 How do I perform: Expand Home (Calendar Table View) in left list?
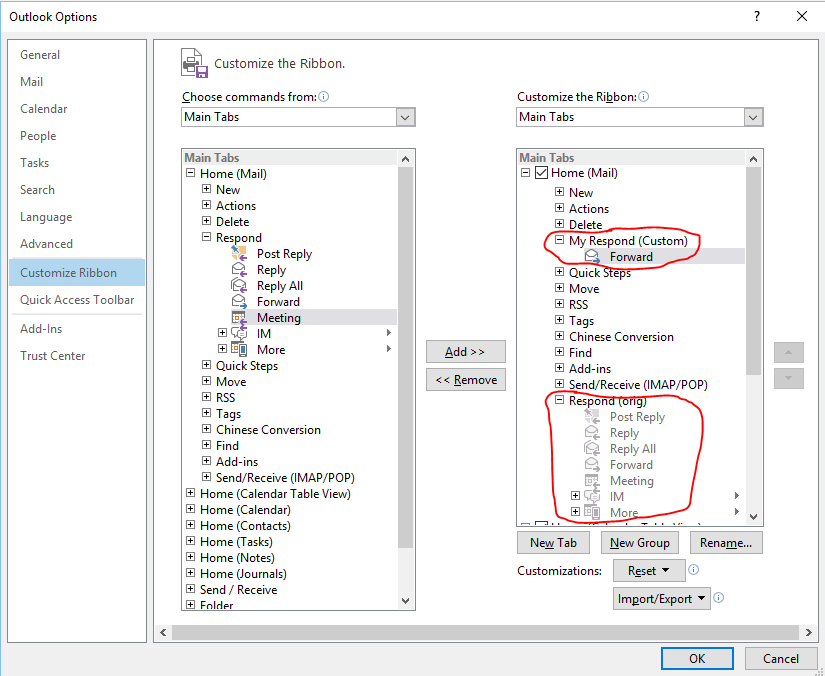tap(190, 493)
